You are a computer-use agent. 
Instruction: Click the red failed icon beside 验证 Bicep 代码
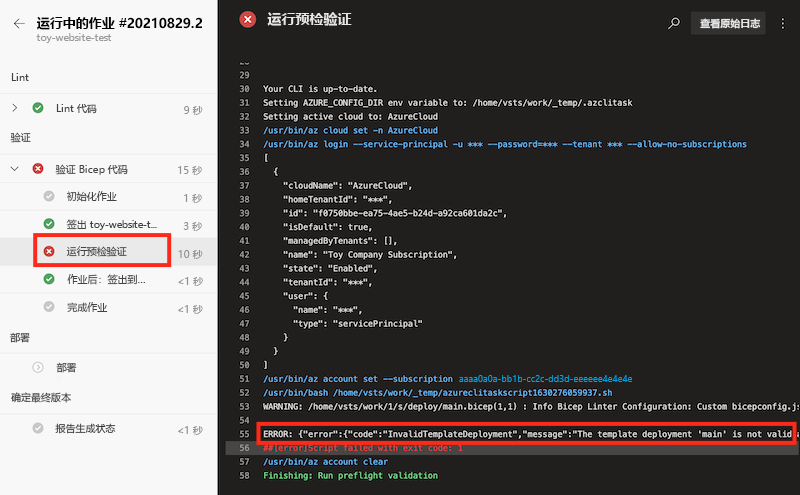pyautogui.click(x=38, y=168)
